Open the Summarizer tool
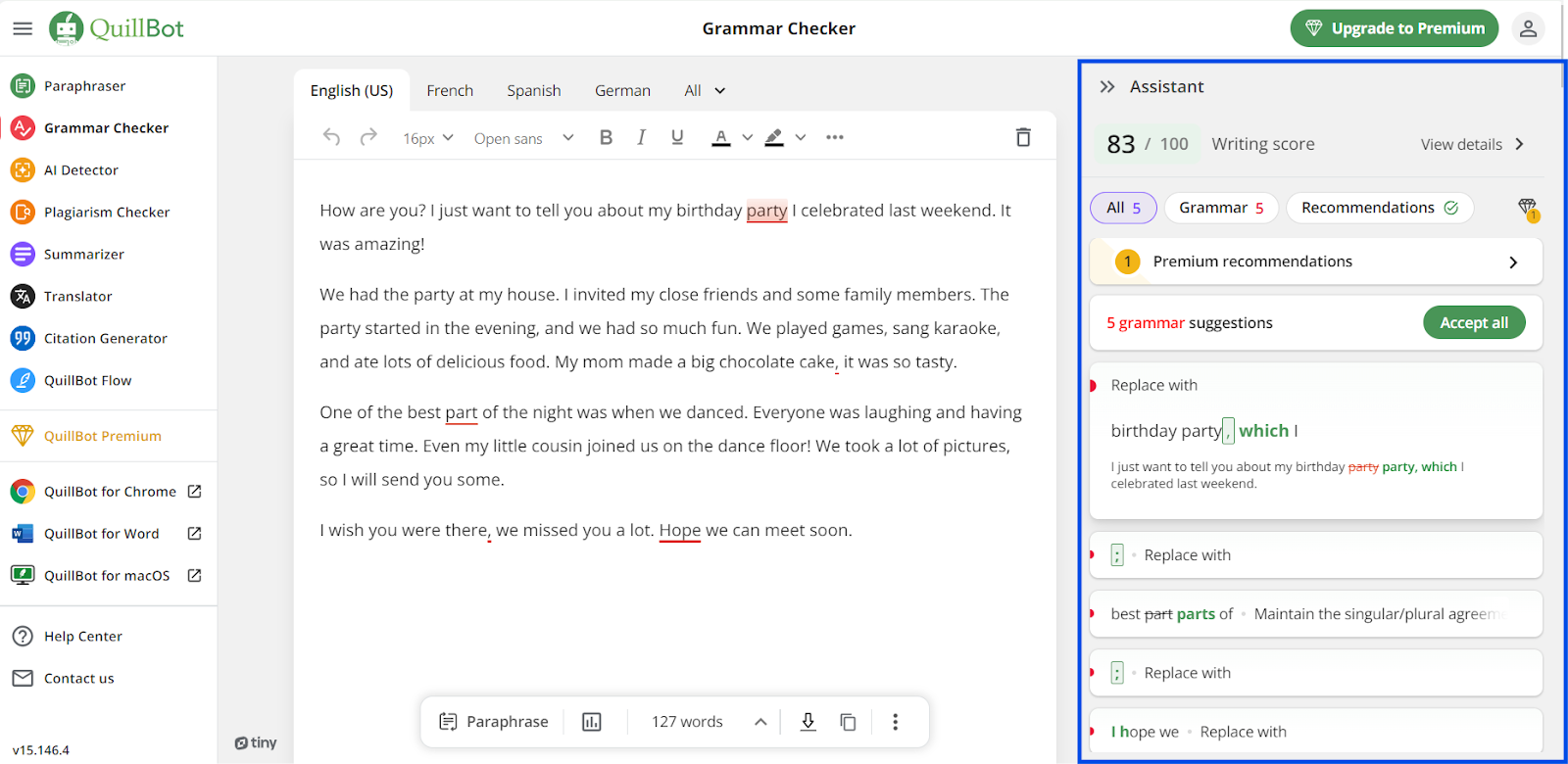 68,255
